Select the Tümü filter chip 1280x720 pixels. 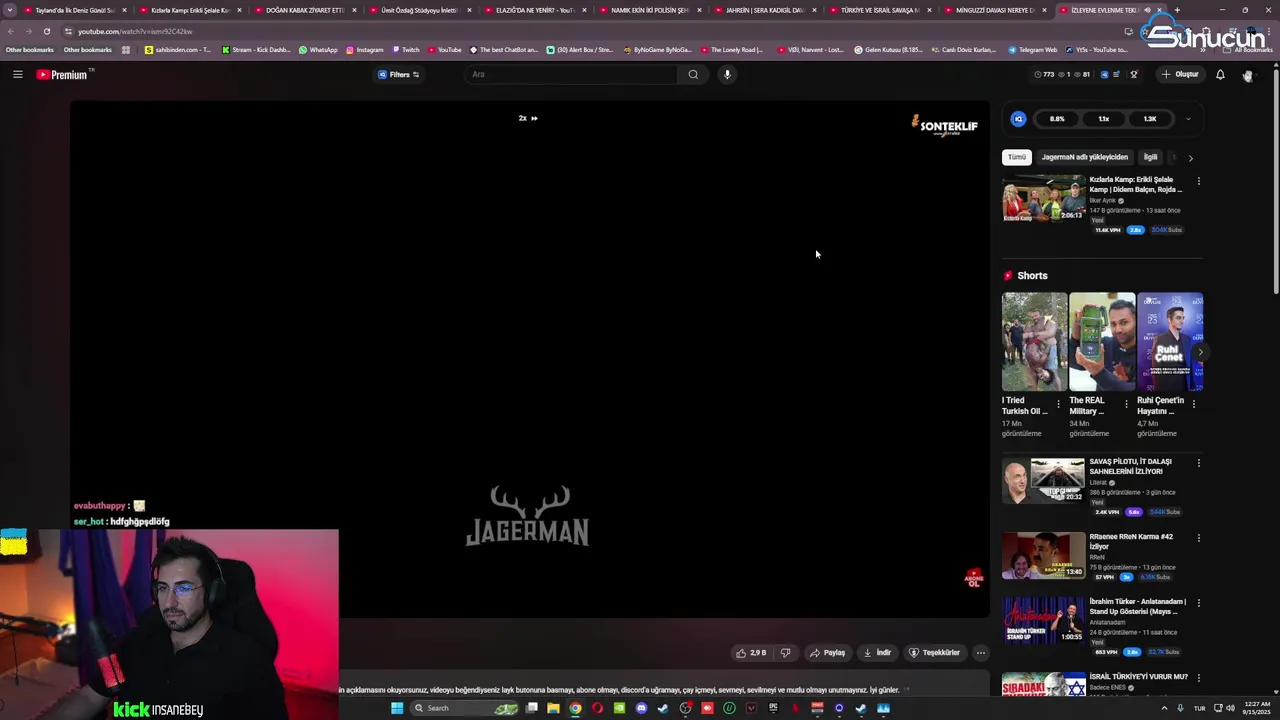click(1016, 157)
